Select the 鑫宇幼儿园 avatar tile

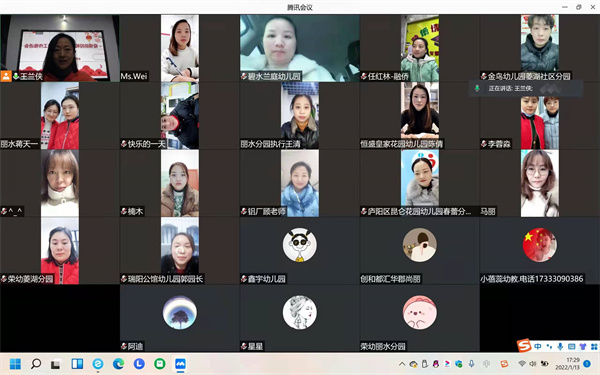click(x=300, y=251)
